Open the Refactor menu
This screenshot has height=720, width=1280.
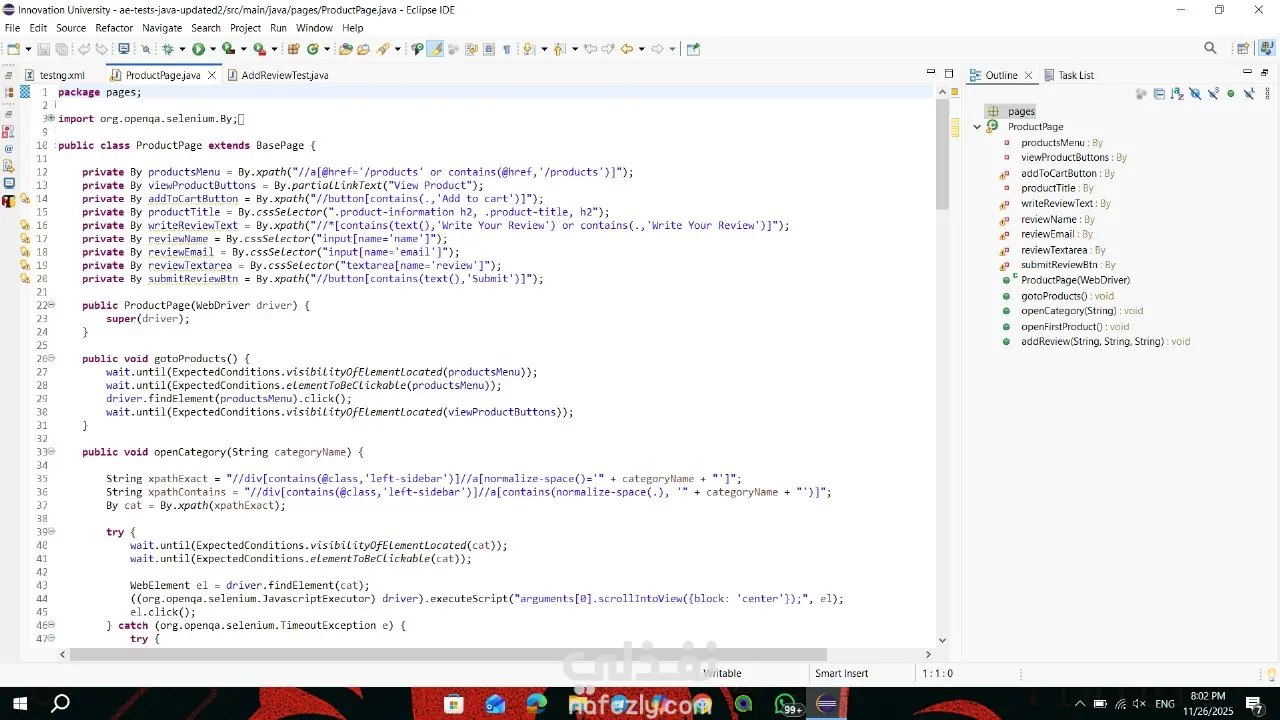tap(114, 28)
